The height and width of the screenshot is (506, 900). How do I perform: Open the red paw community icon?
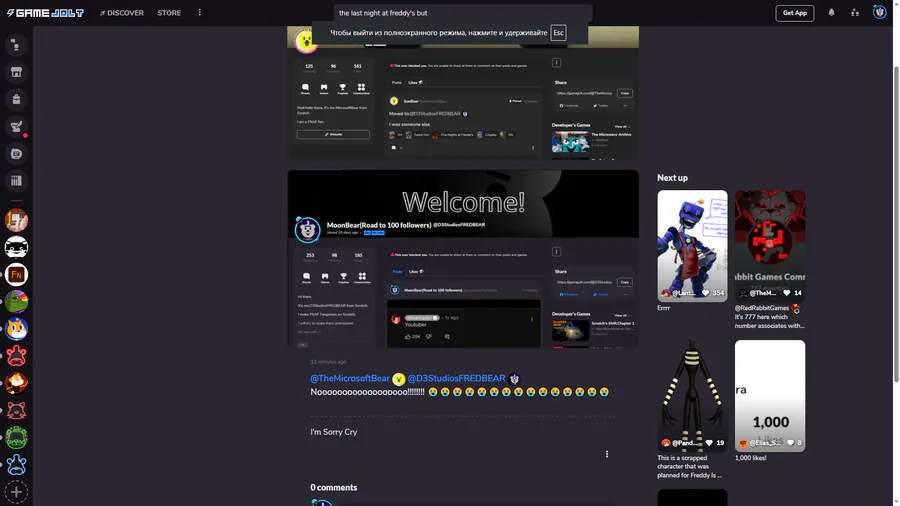click(x=16, y=356)
